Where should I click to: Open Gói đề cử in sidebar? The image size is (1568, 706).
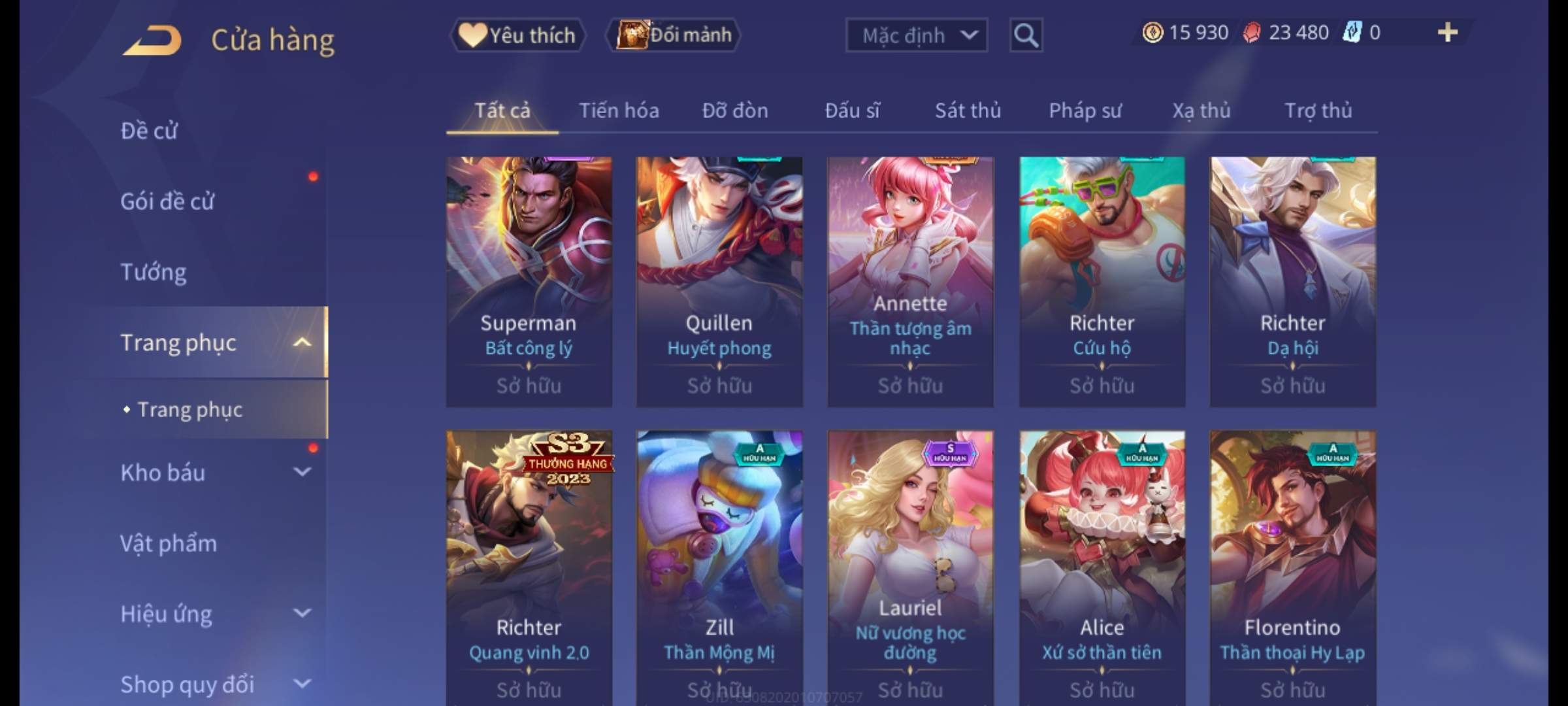[167, 201]
